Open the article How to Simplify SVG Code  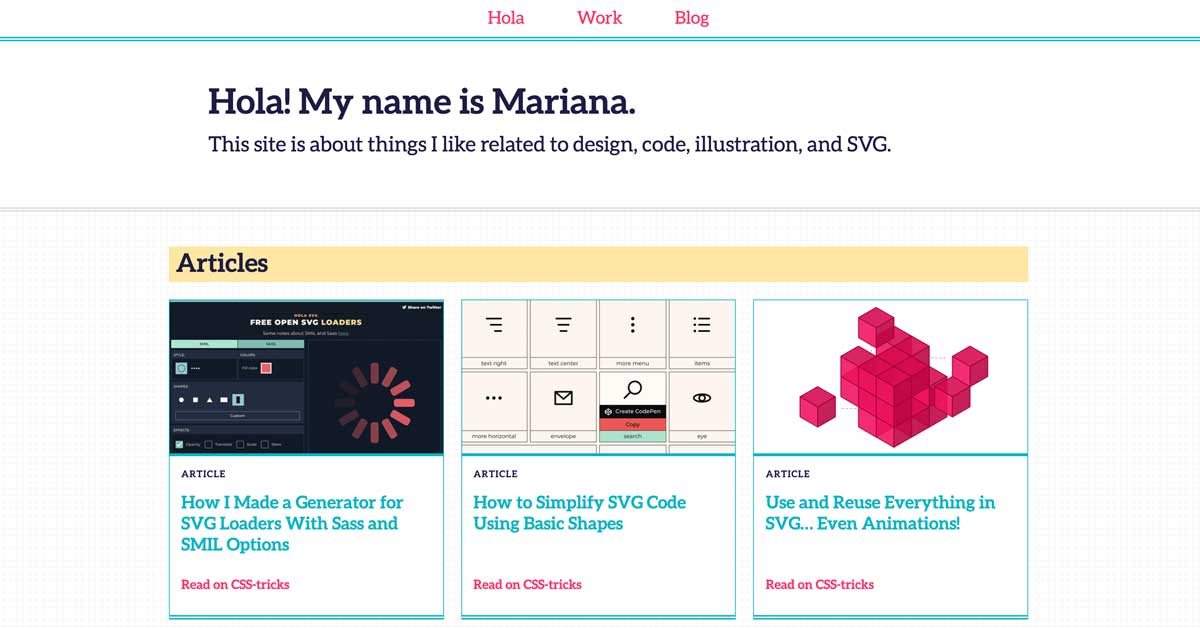579,513
